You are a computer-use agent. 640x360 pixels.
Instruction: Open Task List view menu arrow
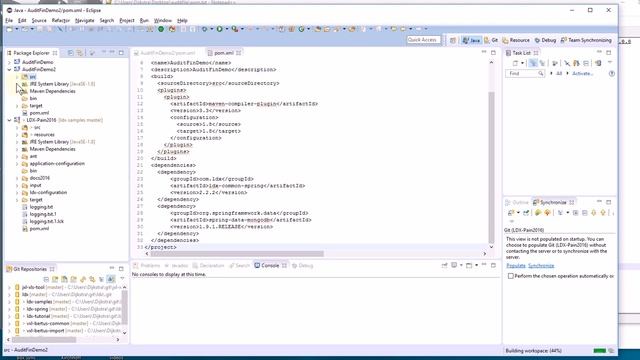click(610, 63)
